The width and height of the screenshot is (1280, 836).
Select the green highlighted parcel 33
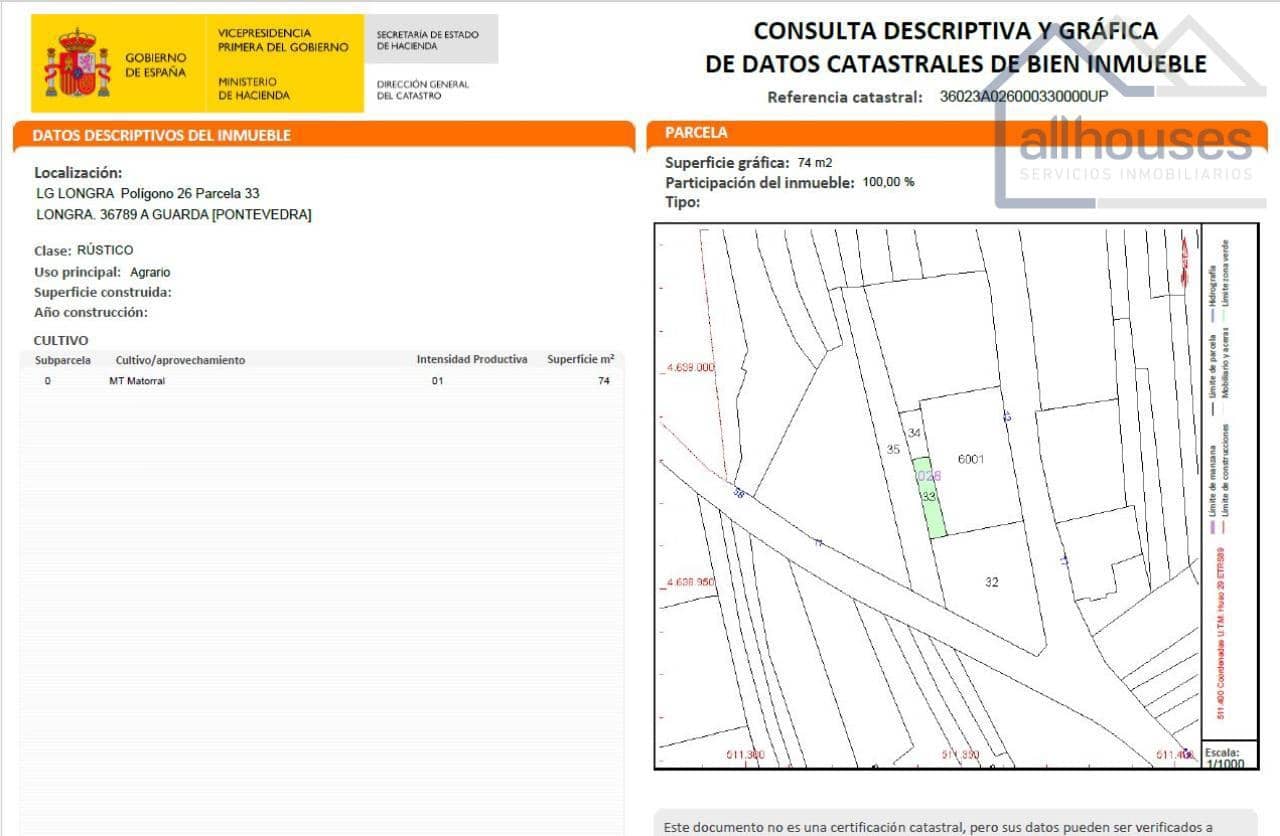click(930, 498)
